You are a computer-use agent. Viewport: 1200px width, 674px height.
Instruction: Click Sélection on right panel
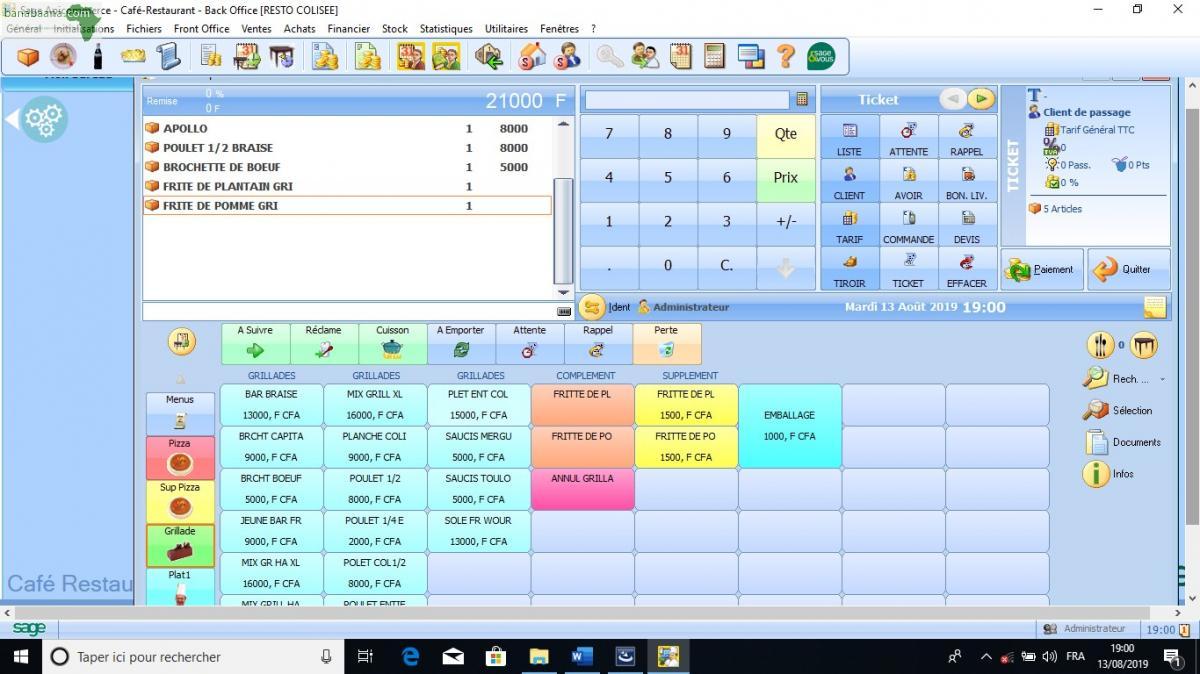[x=1118, y=410]
